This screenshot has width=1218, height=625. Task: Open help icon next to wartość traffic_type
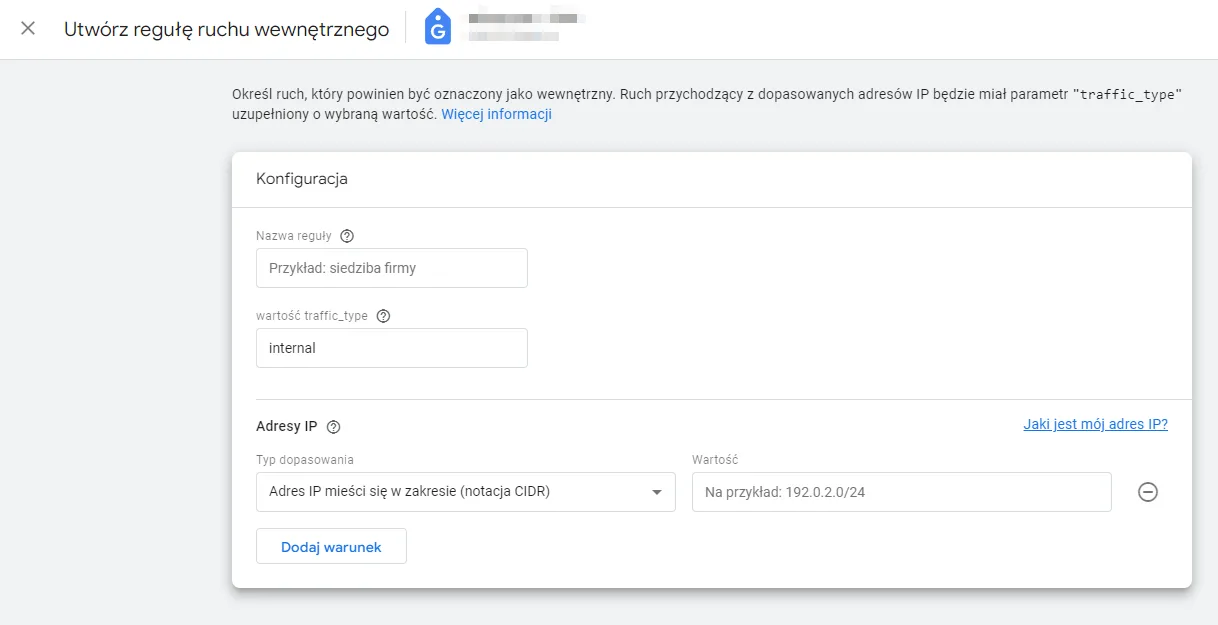pyautogui.click(x=383, y=315)
